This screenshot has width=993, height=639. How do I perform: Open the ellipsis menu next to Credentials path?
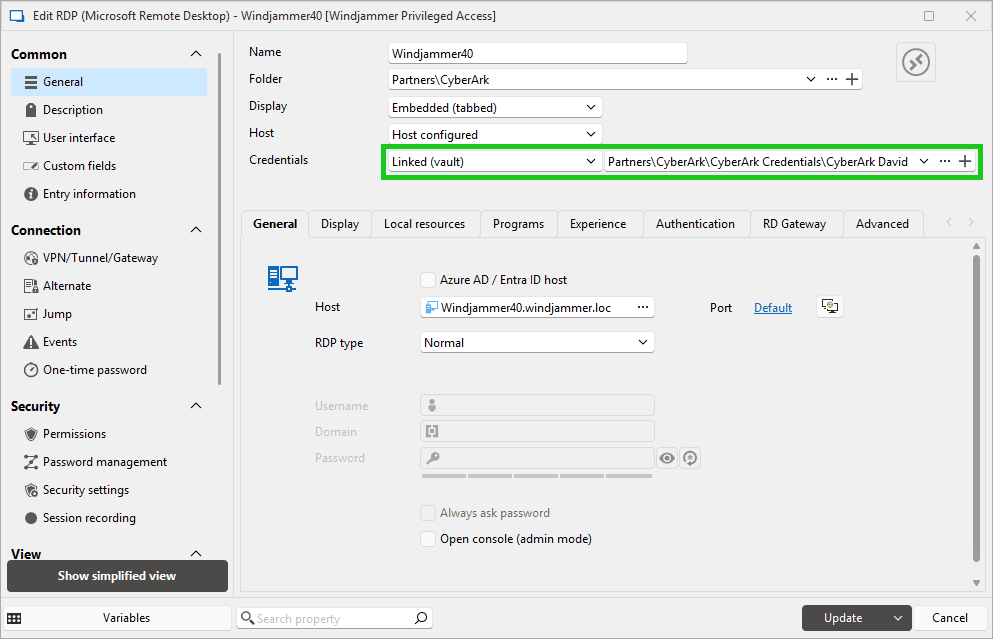click(945, 161)
